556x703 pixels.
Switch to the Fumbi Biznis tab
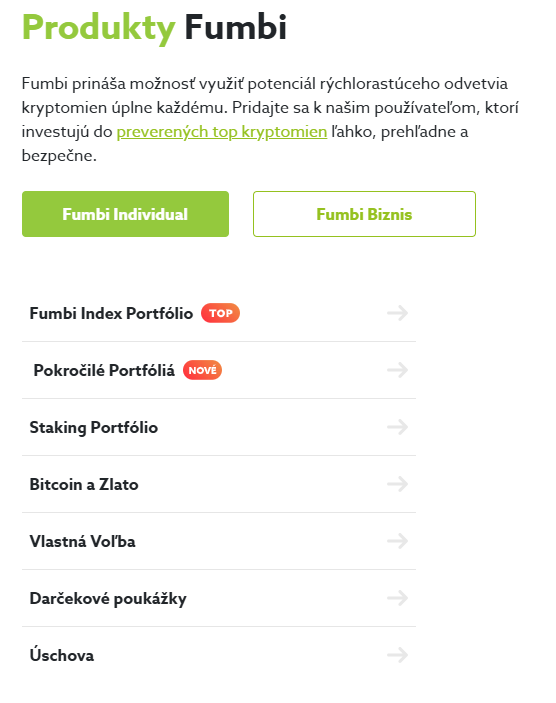[364, 214]
